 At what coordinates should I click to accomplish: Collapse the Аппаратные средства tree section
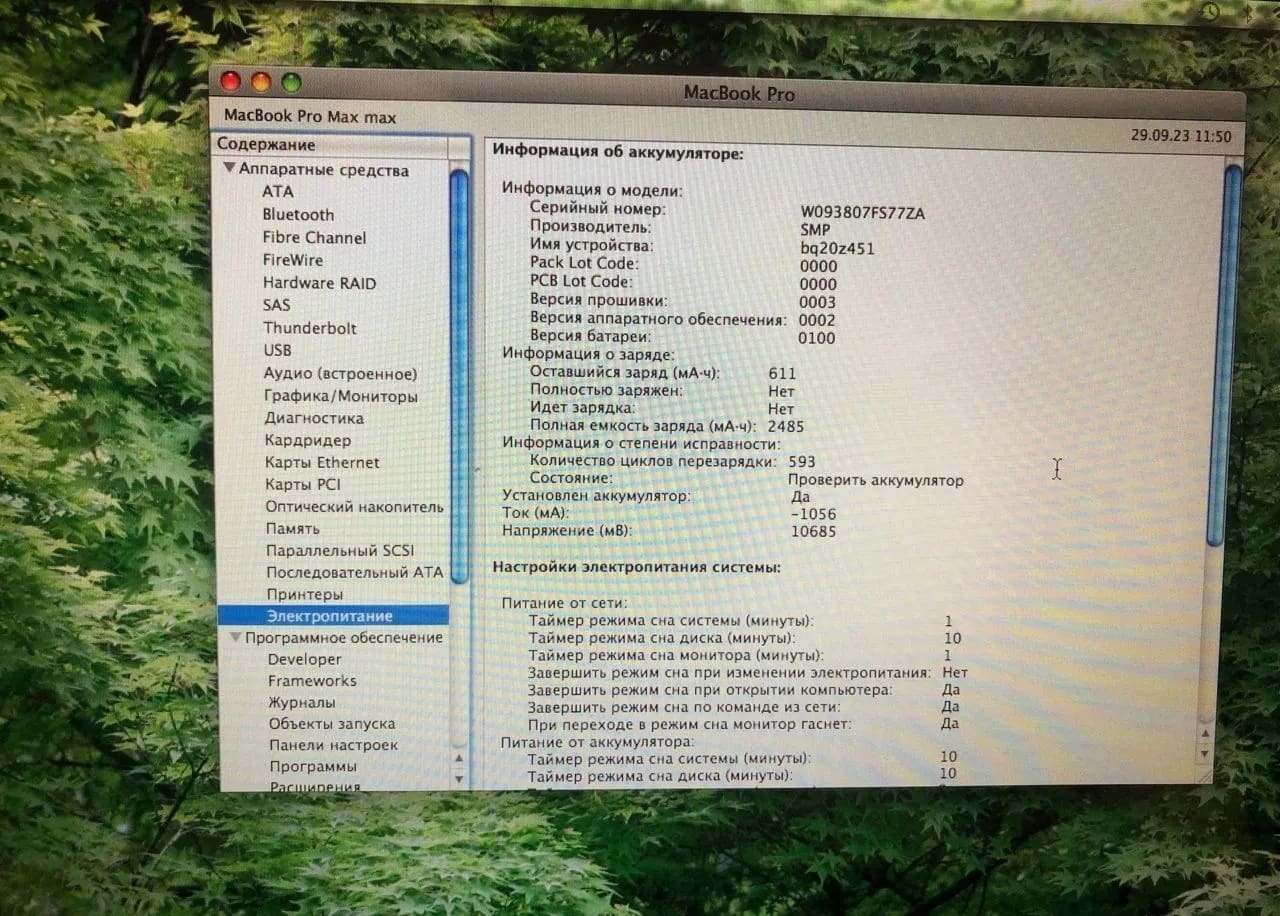pos(229,169)
